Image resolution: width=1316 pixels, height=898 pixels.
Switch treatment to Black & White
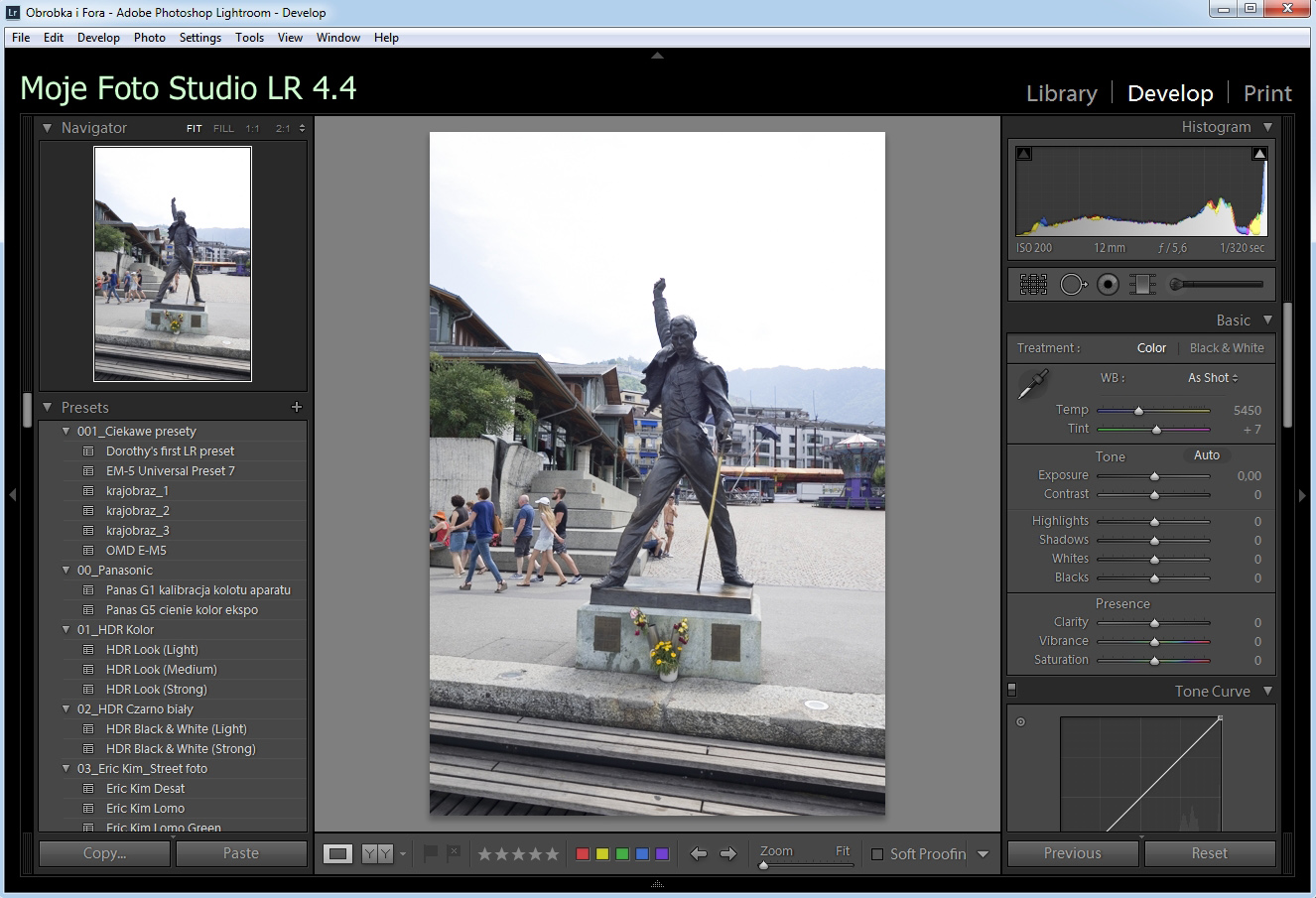(x=1227, y=348)
